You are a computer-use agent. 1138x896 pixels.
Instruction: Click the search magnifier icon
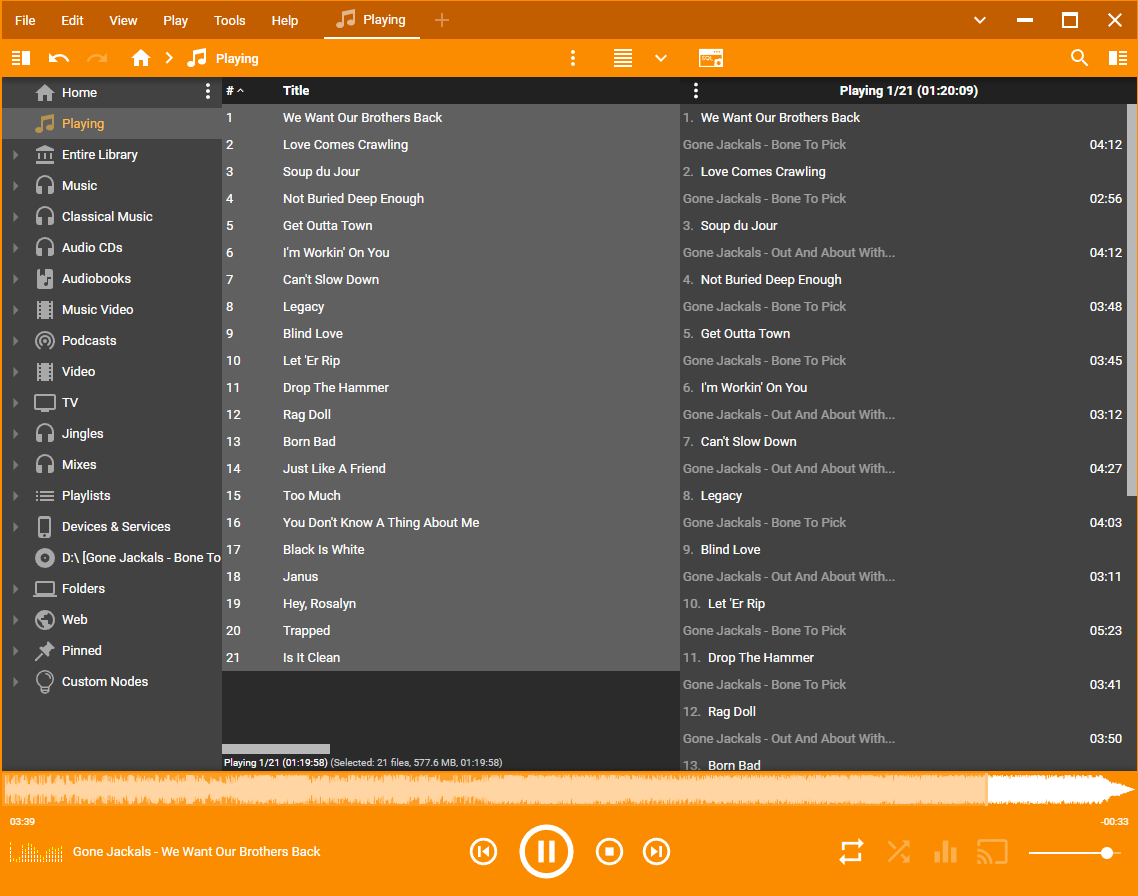[1079, 58]
